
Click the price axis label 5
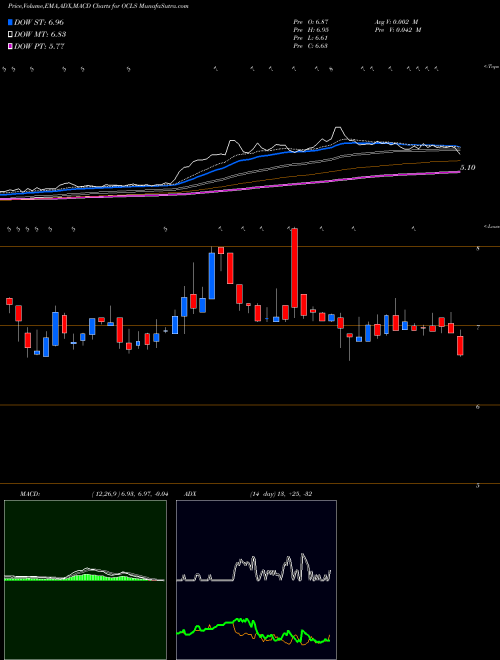pyautogui.click(x=478, y=486)
